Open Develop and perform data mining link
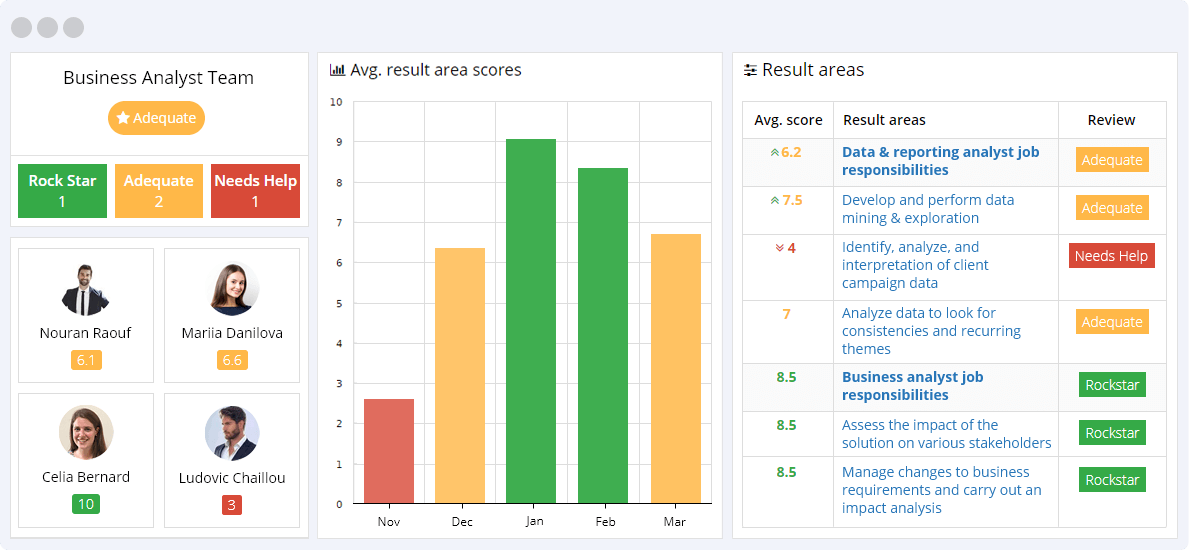The image size is (1189, 550). coord(928,209)
